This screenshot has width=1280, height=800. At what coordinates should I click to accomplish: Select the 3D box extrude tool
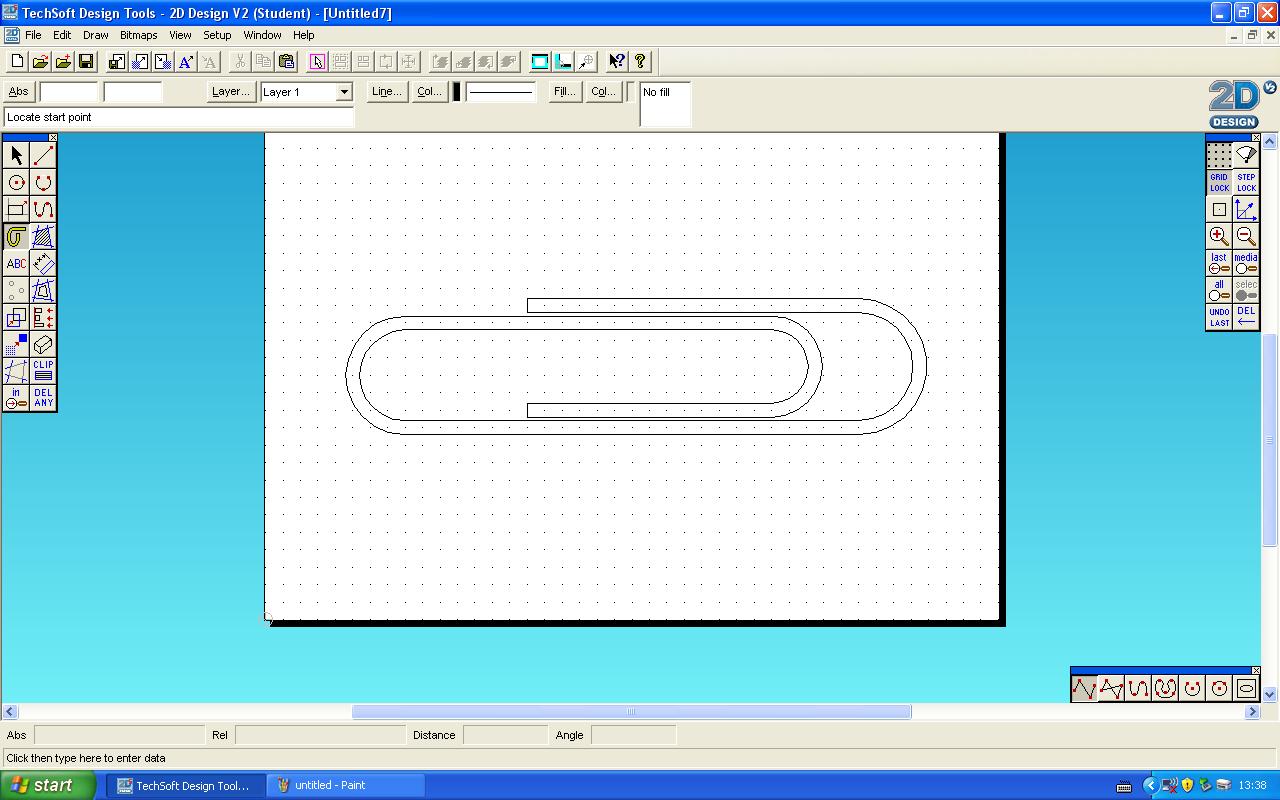[x=42, y=344]
